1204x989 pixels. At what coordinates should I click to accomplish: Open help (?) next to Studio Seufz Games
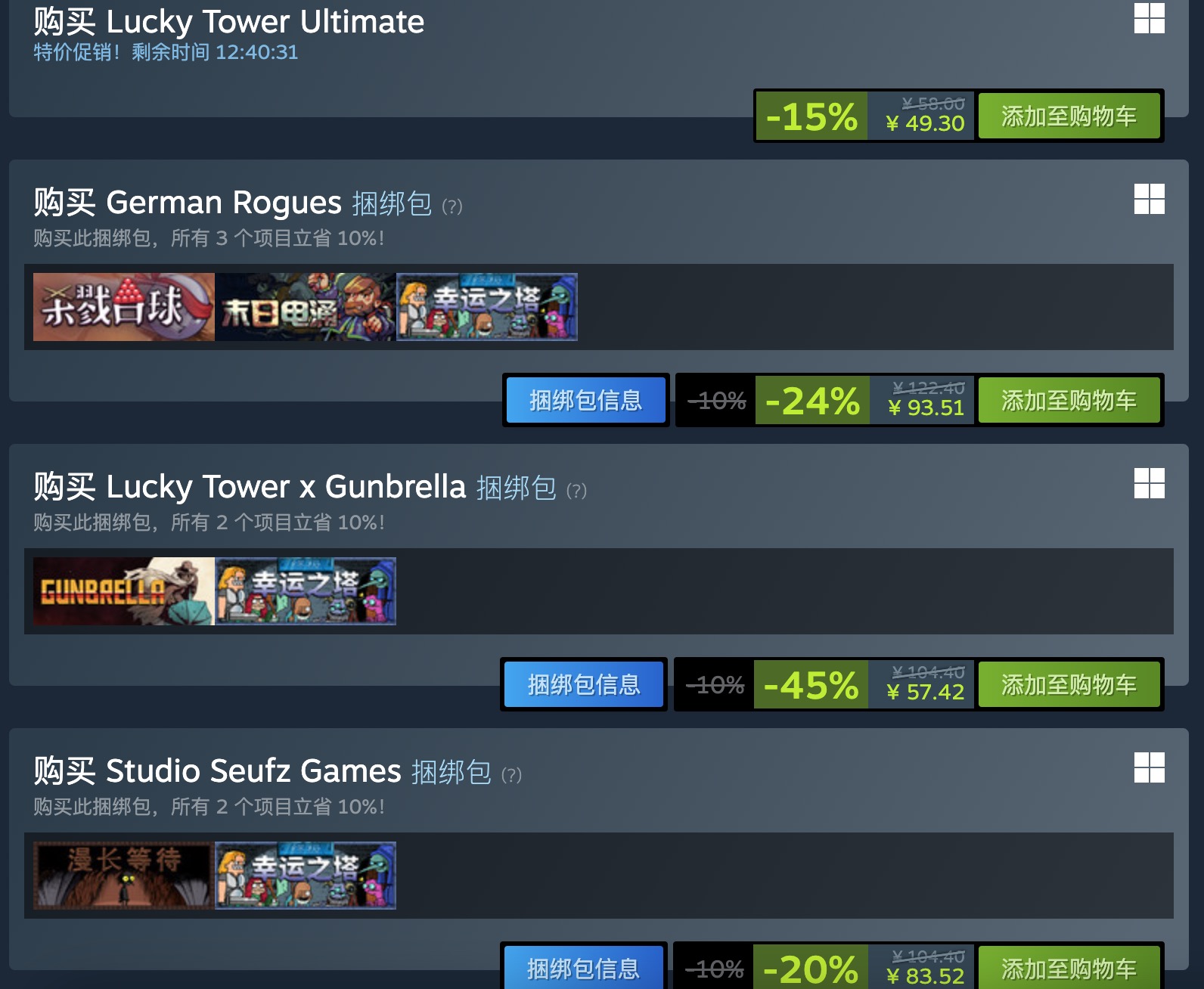click(x=511, y=774)
